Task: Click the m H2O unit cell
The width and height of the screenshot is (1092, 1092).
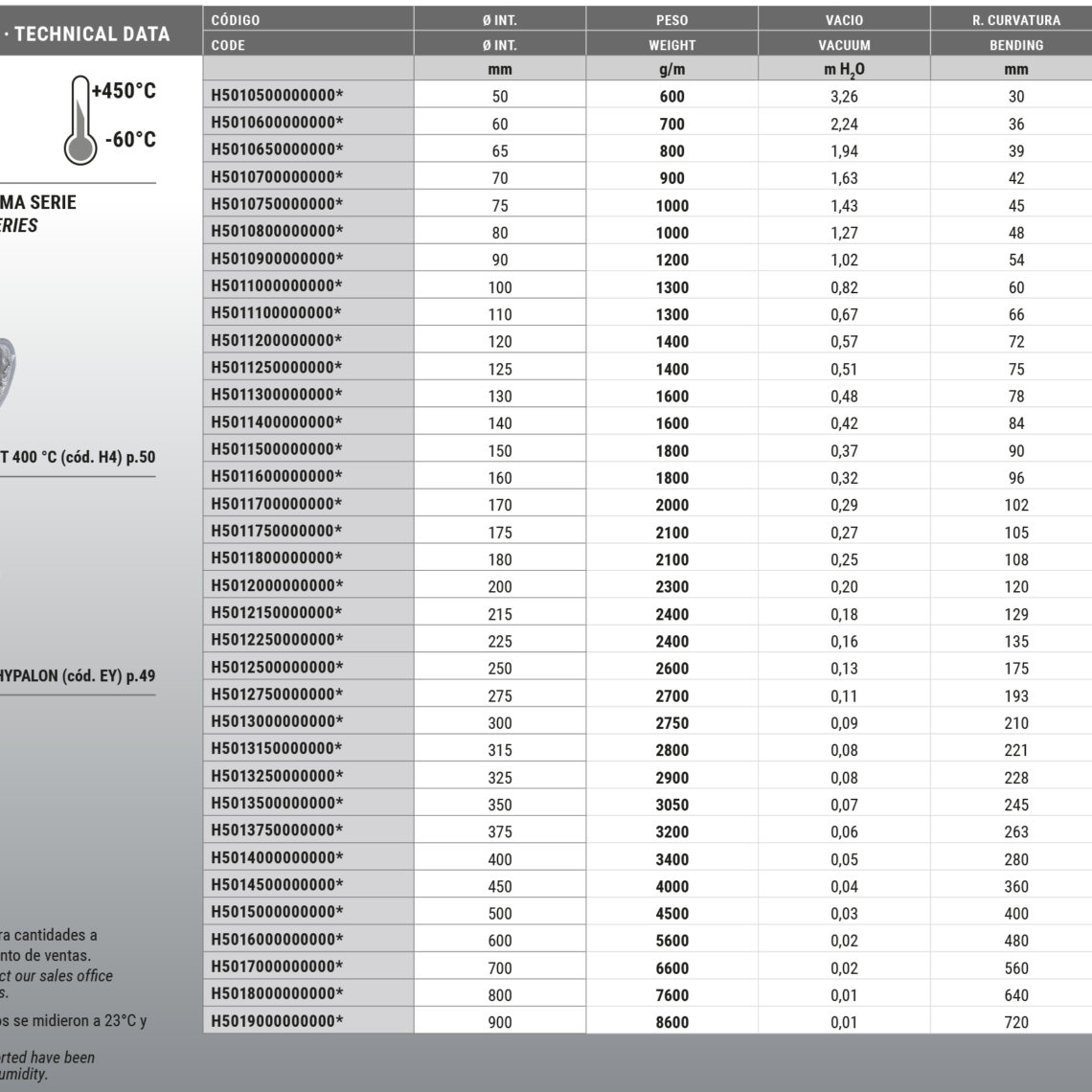Action: [844, 70]
